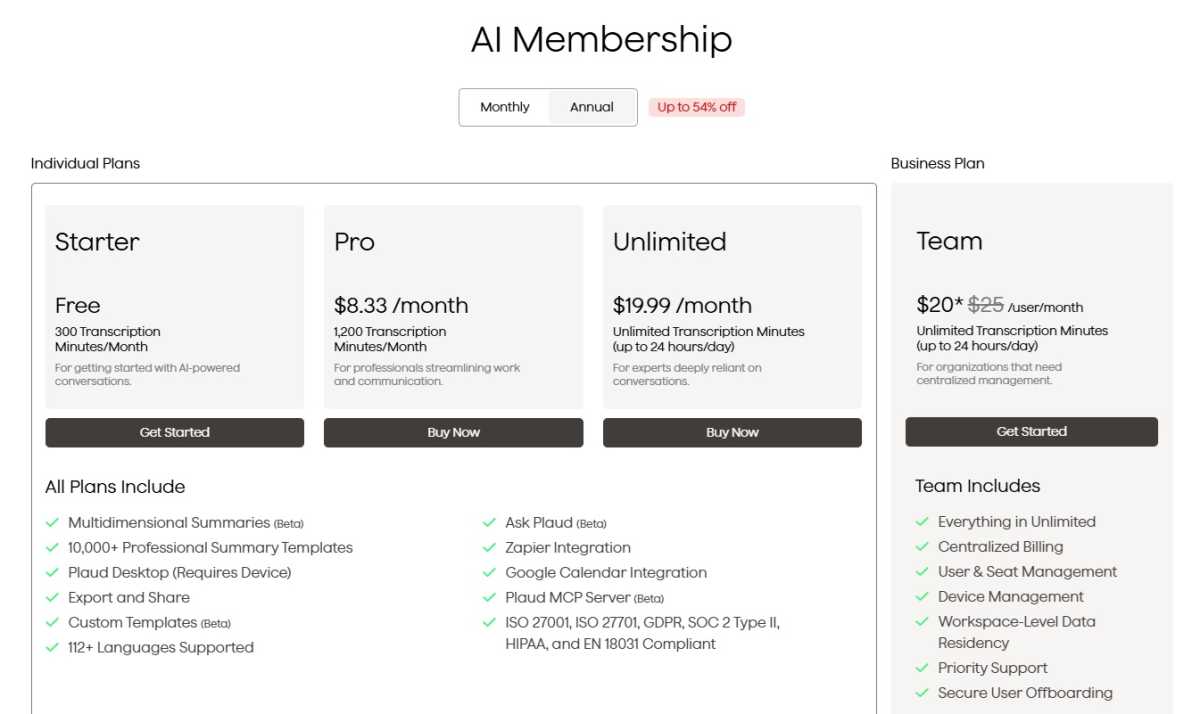Click Get Started under Starter plan

pyautogui.click(x=174, y=432)
